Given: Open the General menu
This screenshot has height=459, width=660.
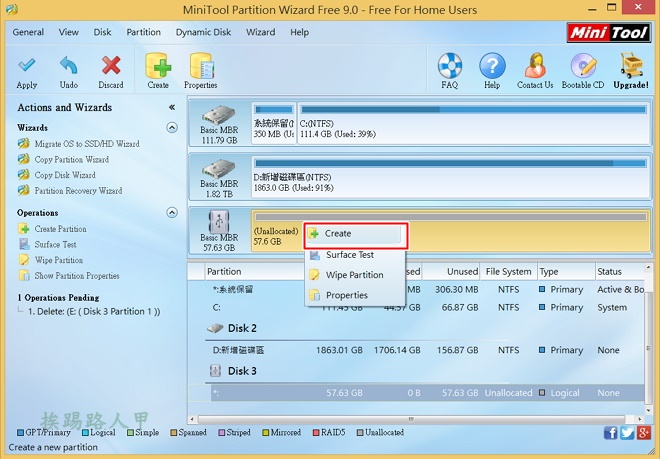Looking at the screenshot, I should pyautogui.click(x=28, y=32).
